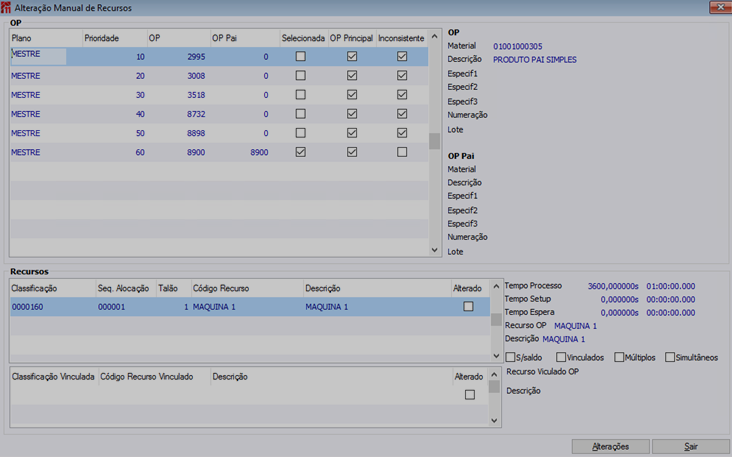732x457 pixels.
Task: Enable the S/saldo checkbox
Action: click(511, 357)
